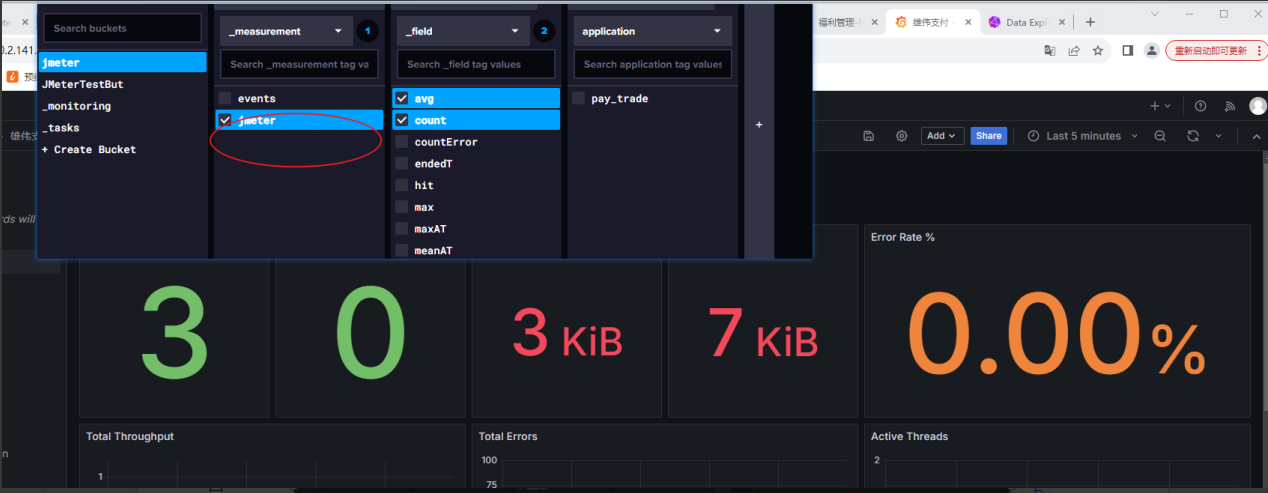Open Grafana user profile avatar
The height and width of the screenshot is (493, 1268).
click(1258, 106)
